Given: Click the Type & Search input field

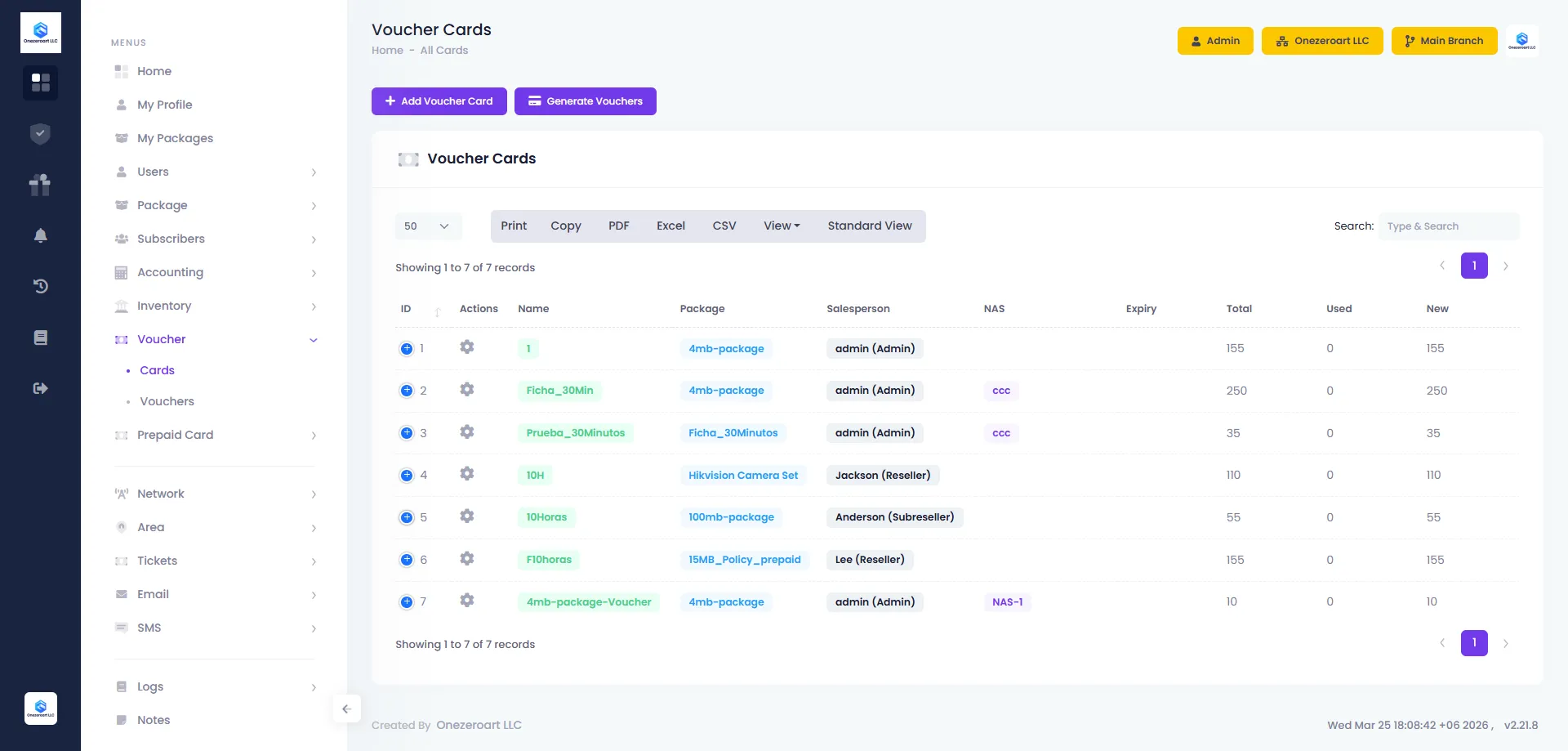Looking at the screenshot, I should click(x=1448, y=226).
